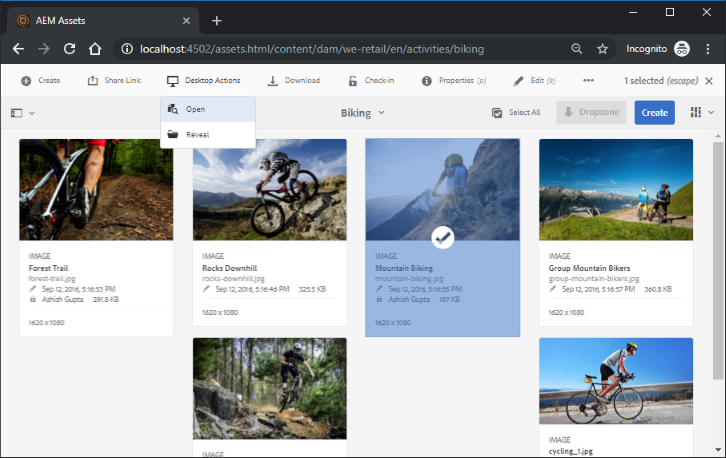Click the cycling_1.jpg title text
This screenshot has width=726, height=458.
[x=570, y=451]
